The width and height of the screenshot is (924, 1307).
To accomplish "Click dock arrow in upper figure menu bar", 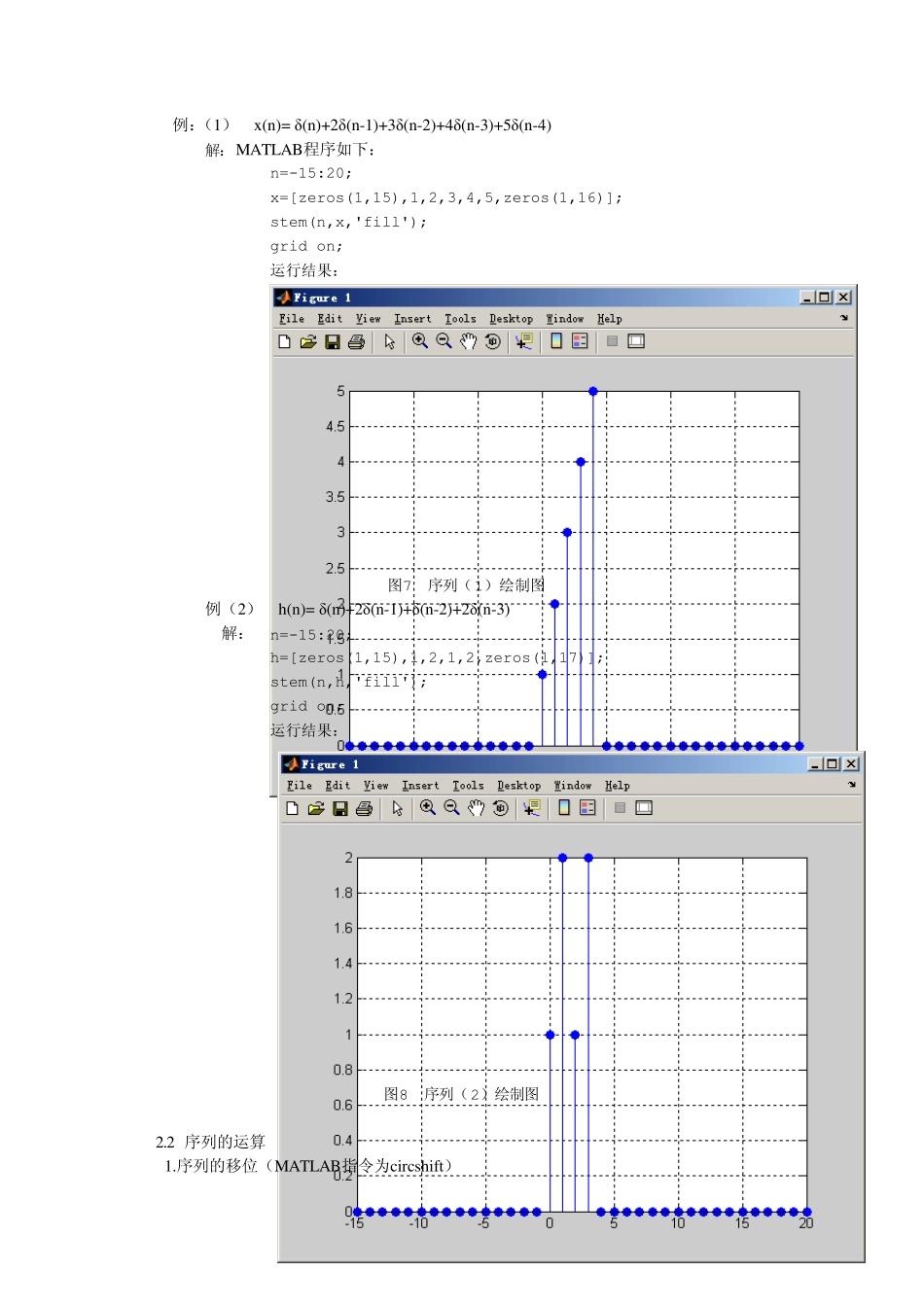I will [x=844, y=318].
